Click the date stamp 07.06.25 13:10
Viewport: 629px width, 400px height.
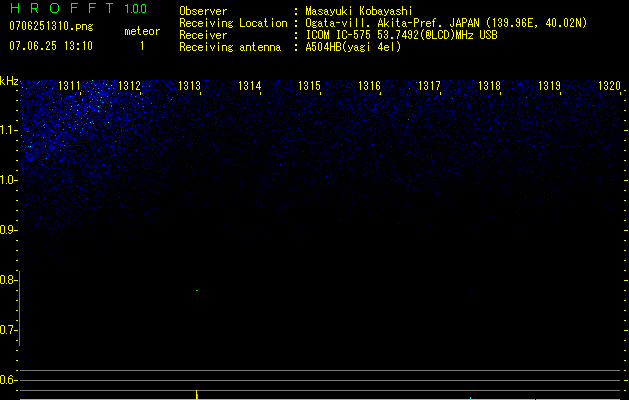coord(51,46)
